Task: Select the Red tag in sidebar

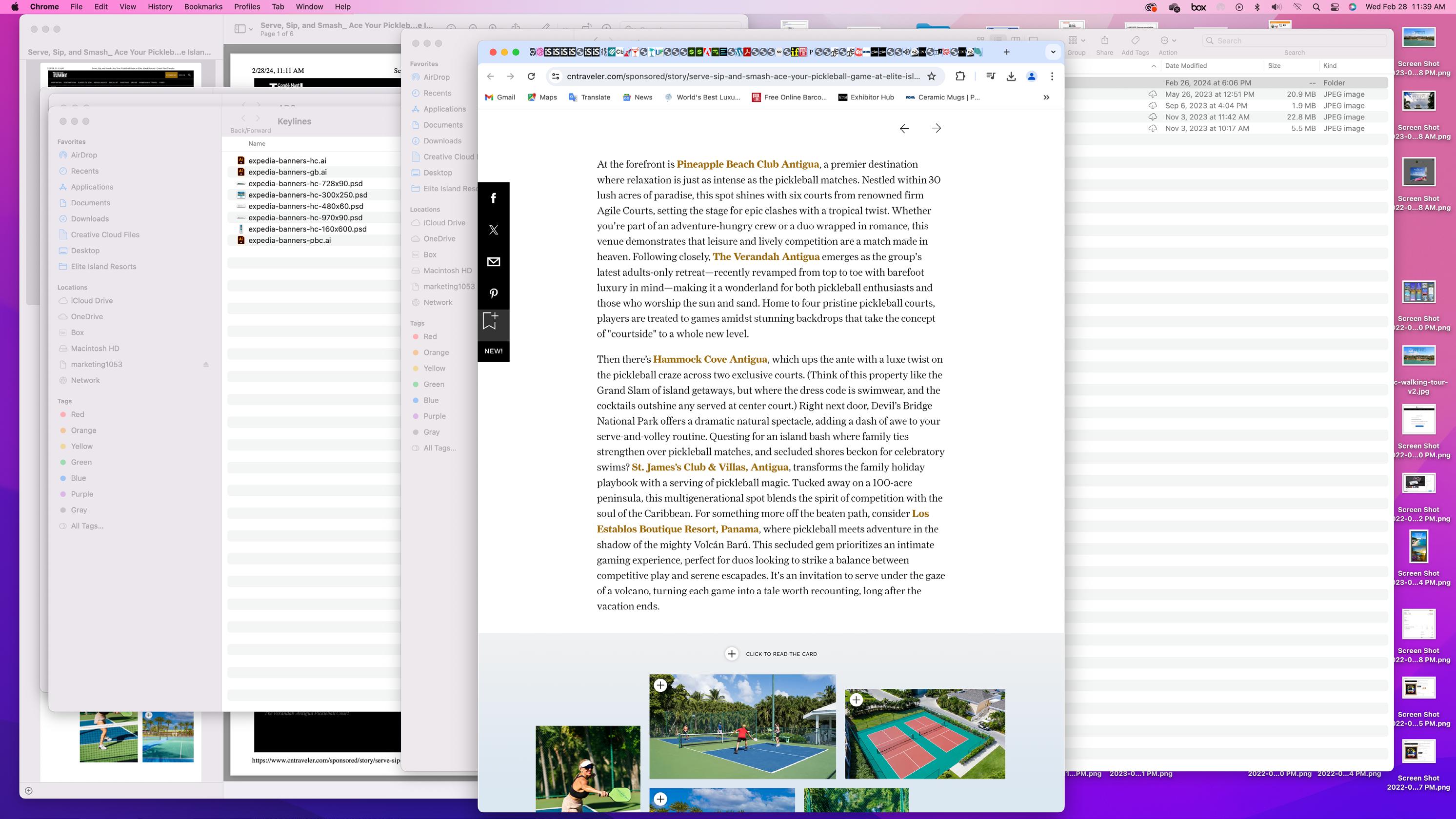Action: click(78, 414)
